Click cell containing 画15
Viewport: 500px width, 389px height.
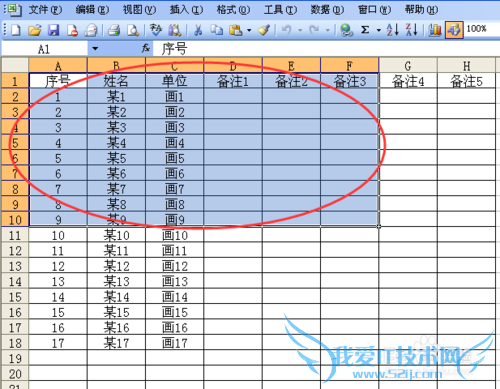[x=175, y=312]
